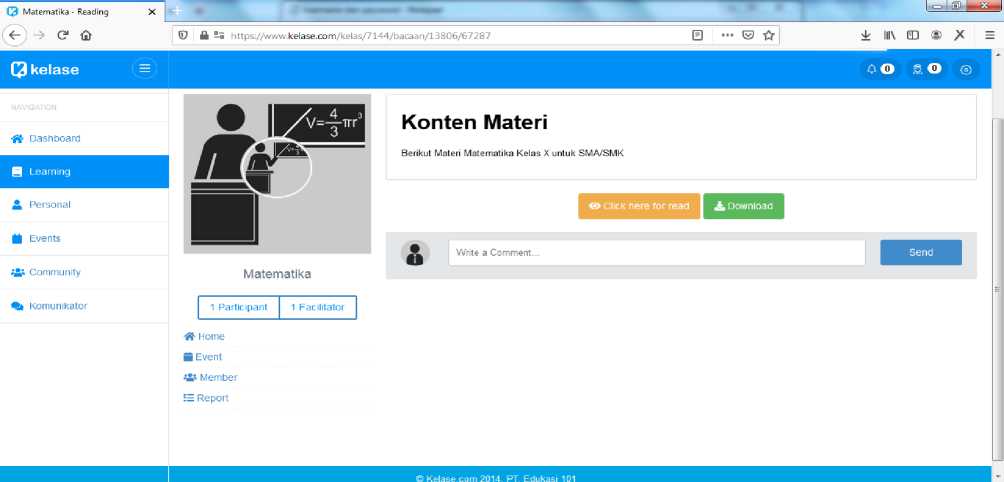Click the browser Back arrow
Viewport: 1004px width, 482px height.
click(15, 36)
